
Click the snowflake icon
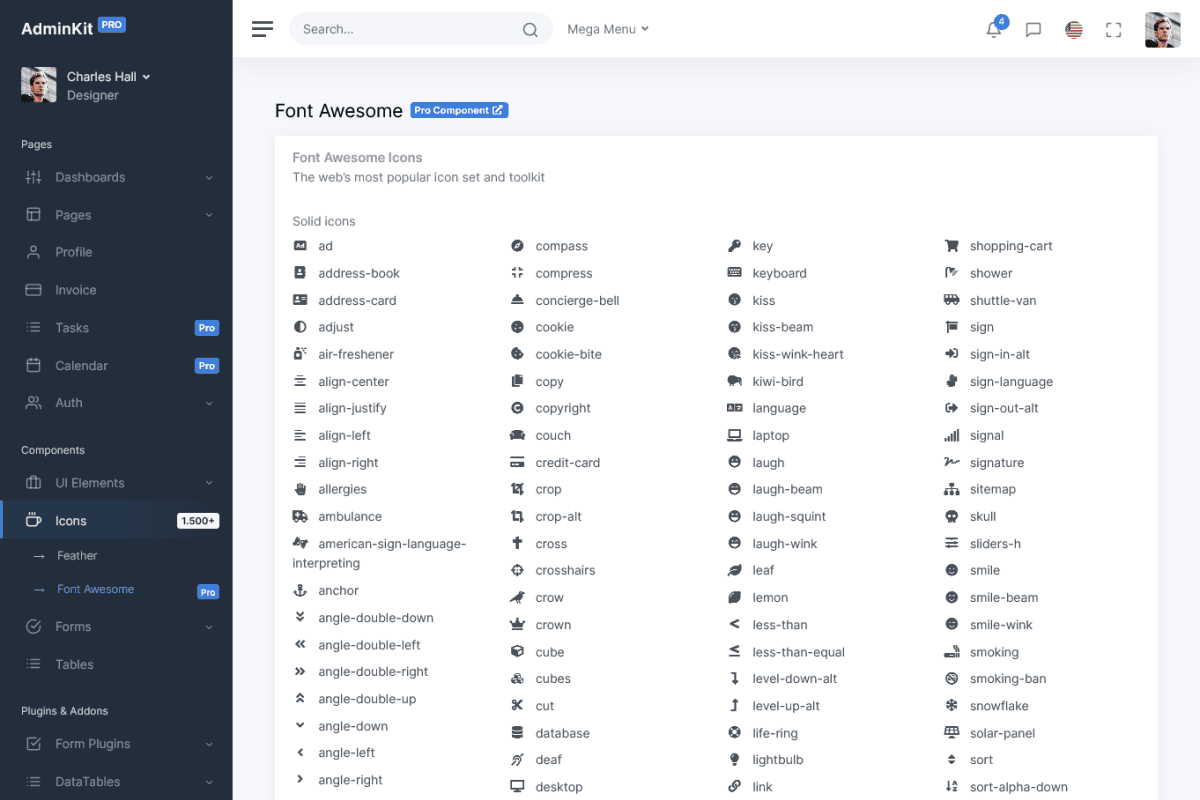[951, 706]
